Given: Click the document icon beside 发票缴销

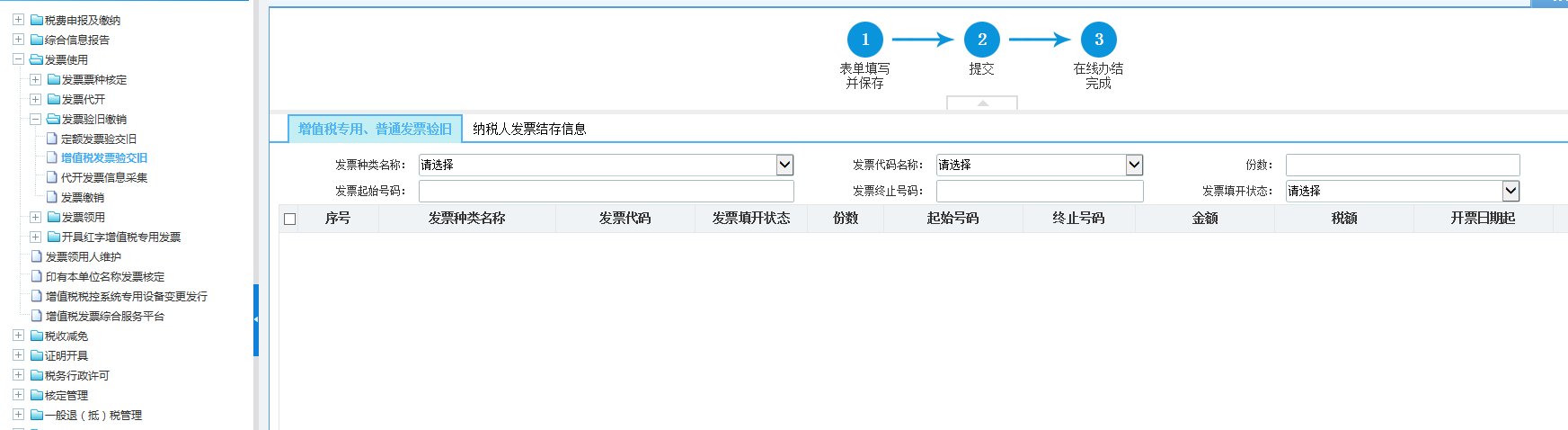Looking at the screenshot, I should pyautogui.click(x=52, y=197).
